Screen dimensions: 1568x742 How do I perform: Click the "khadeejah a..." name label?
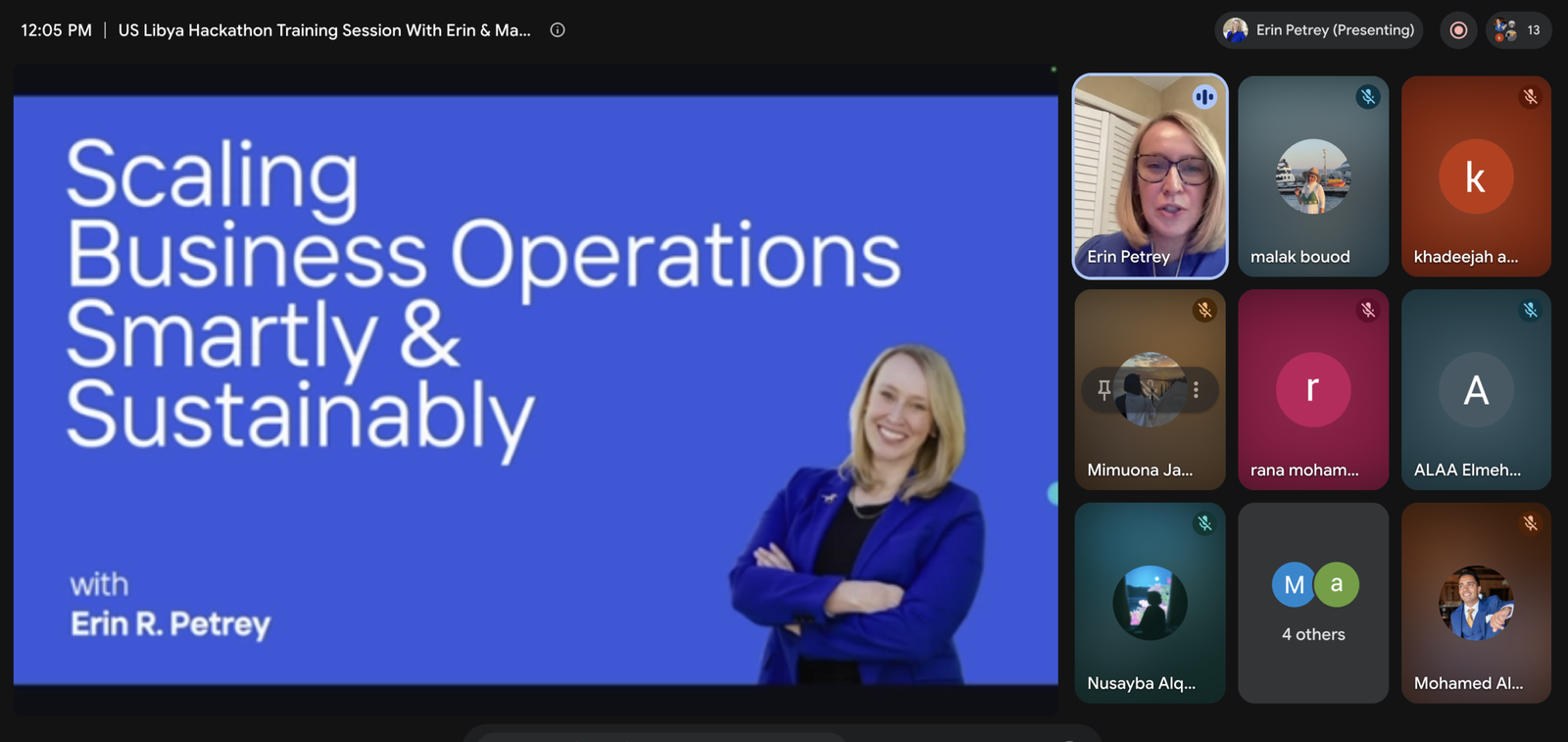tap(1466, 257)
